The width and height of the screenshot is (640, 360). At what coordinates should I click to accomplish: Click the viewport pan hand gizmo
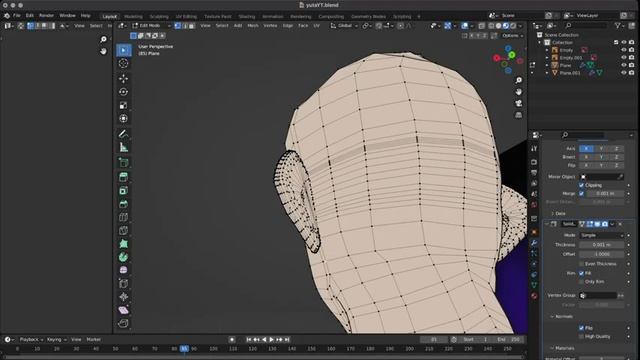click(519, 92)
